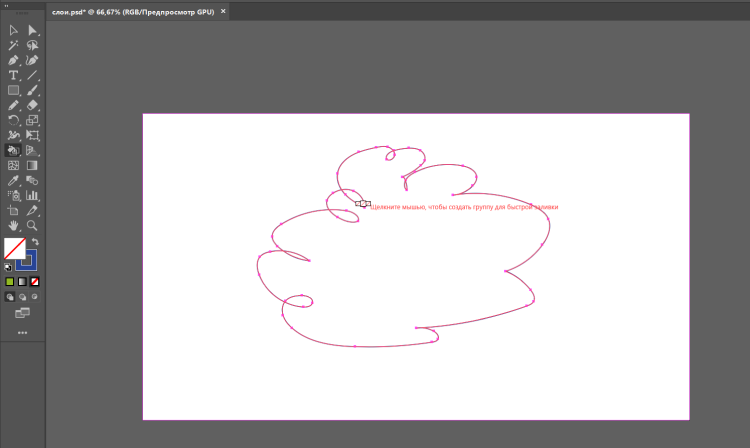
Task: Enable Draw Inside mode
Action: 34,297
